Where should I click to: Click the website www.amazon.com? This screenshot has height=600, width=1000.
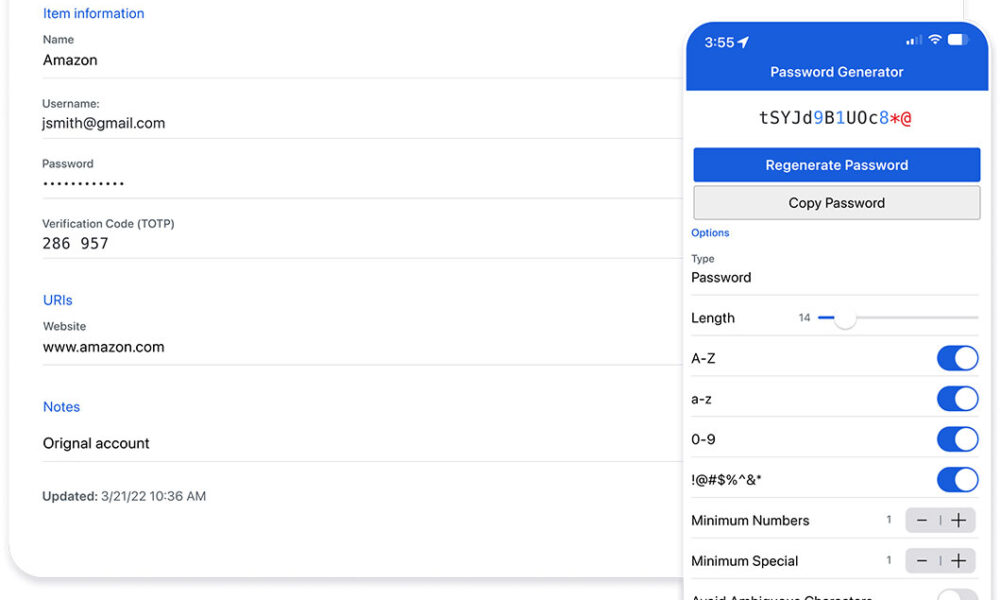103,347
